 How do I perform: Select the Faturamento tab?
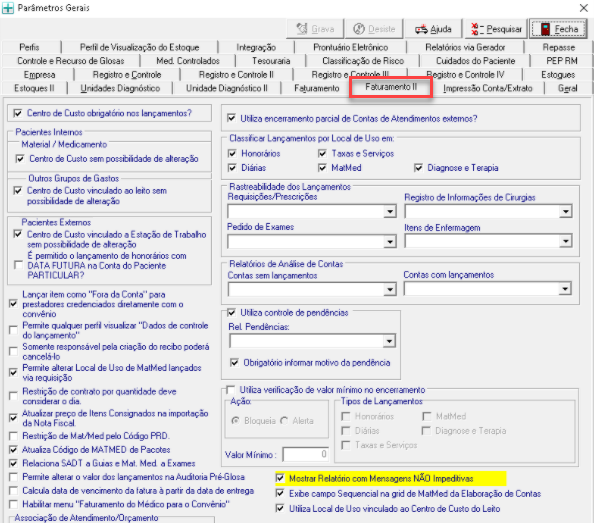[317, 88]
